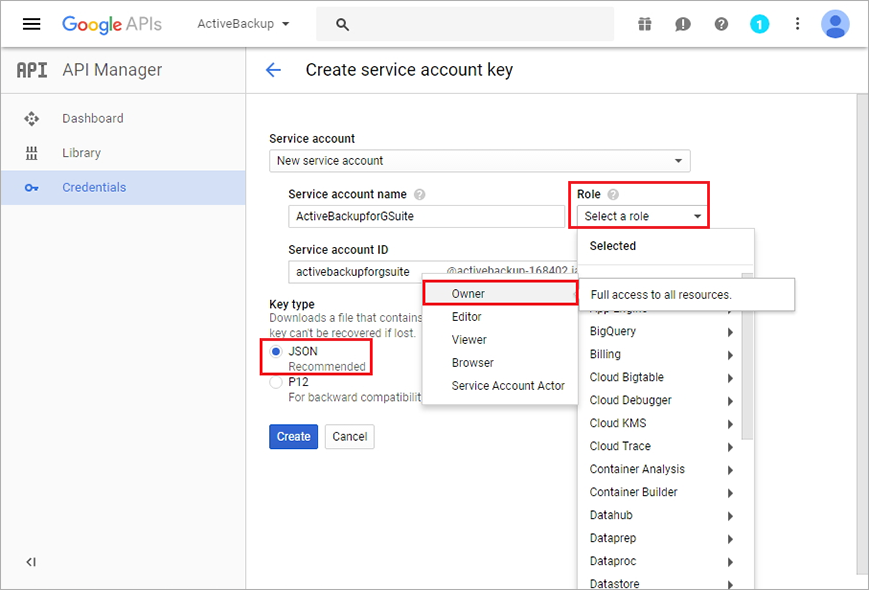Click help icon beside Service account name

coord(420,194)
